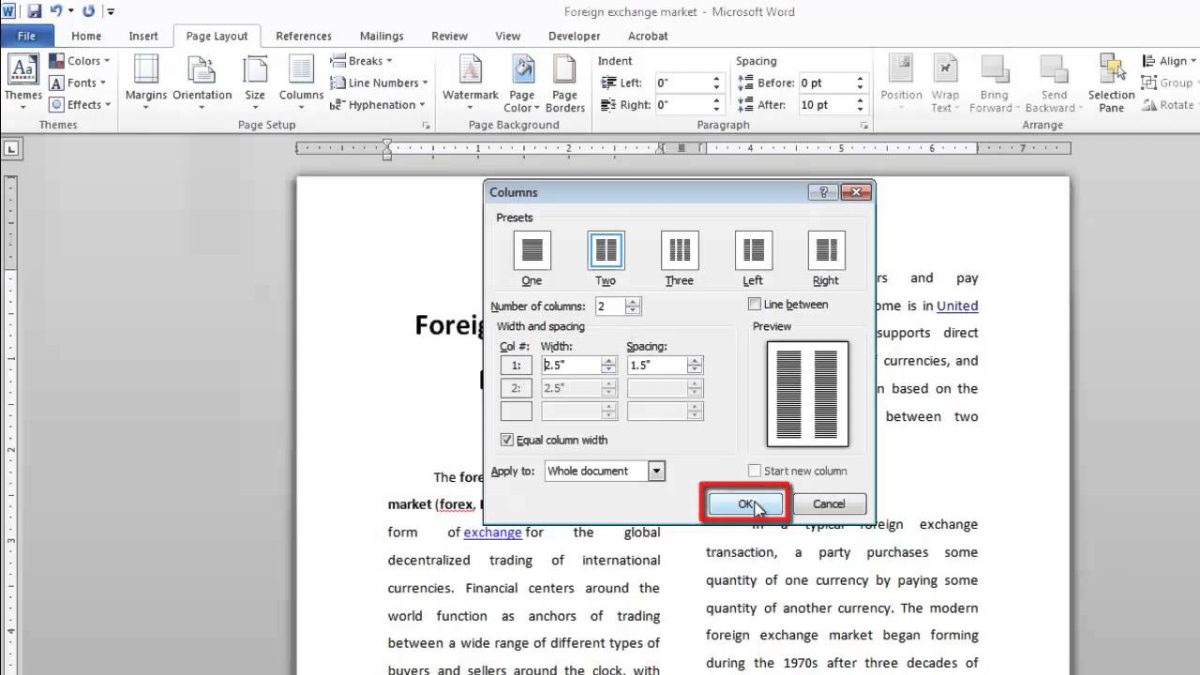Cancel the Columns dialog
This screenshot has width=1200, height=675.
tap(829, 503)
